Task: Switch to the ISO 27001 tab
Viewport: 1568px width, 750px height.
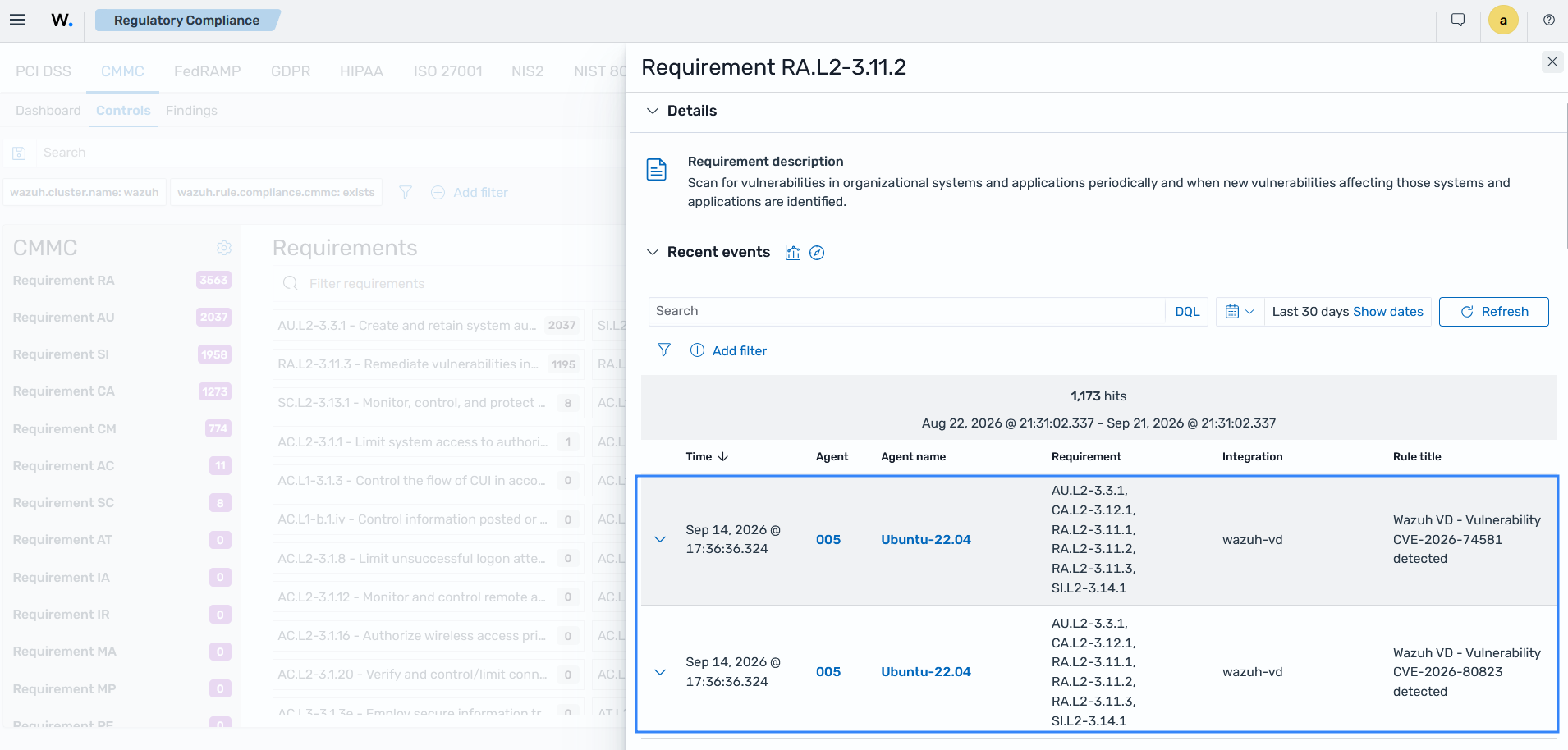Action: 447,71
